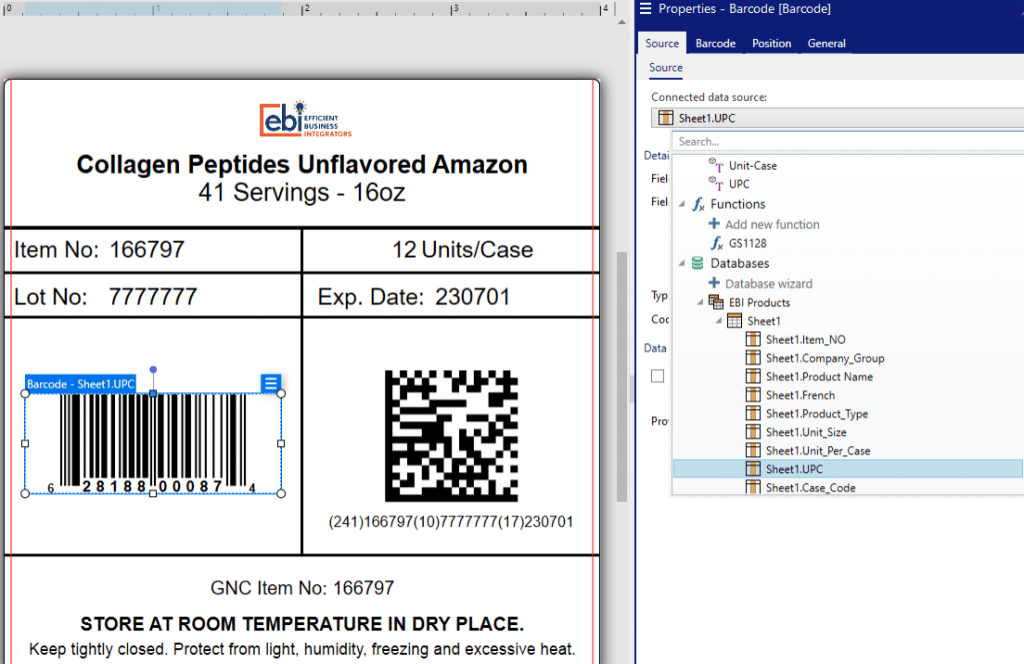Open the barcode object's blue properties menu icon
1024x664 pixels.
click(270, 383)
